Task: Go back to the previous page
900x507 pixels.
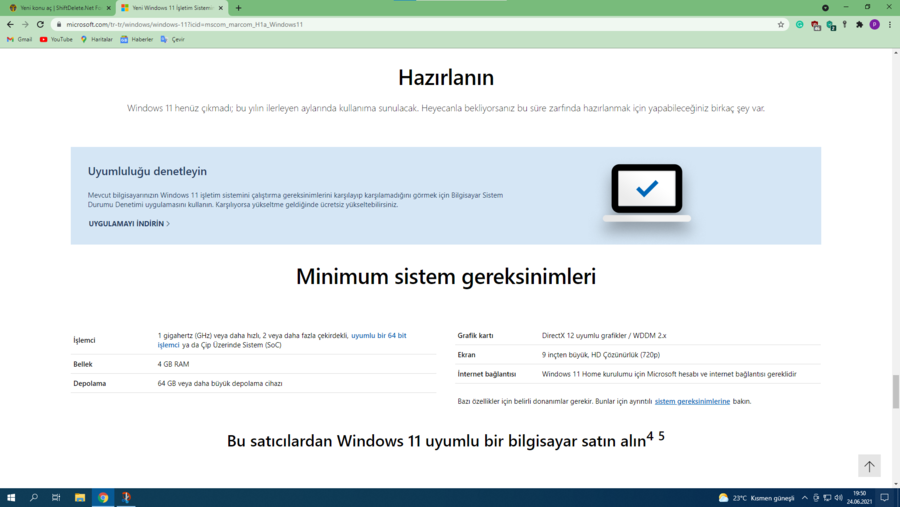Action: coord(10,25)
